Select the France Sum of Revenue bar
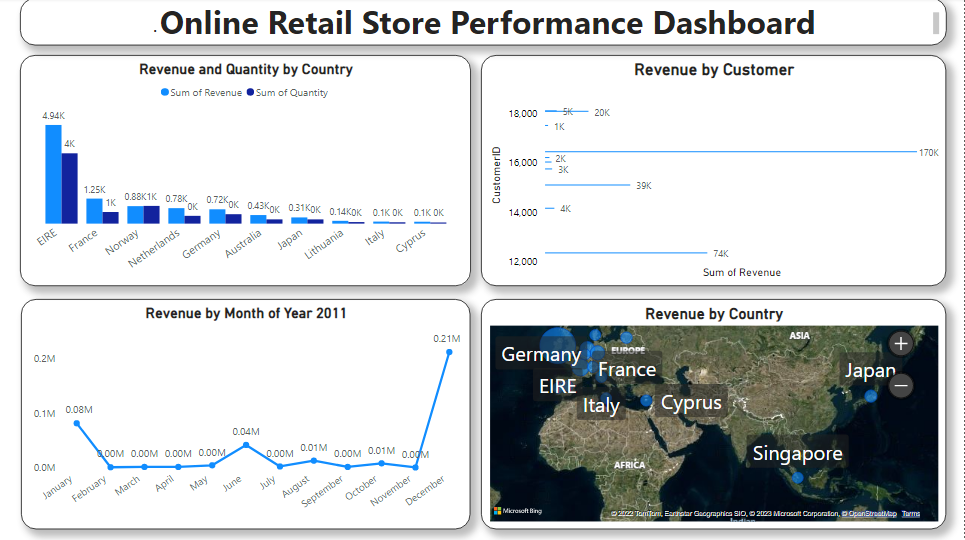 [x=94, y=210]
